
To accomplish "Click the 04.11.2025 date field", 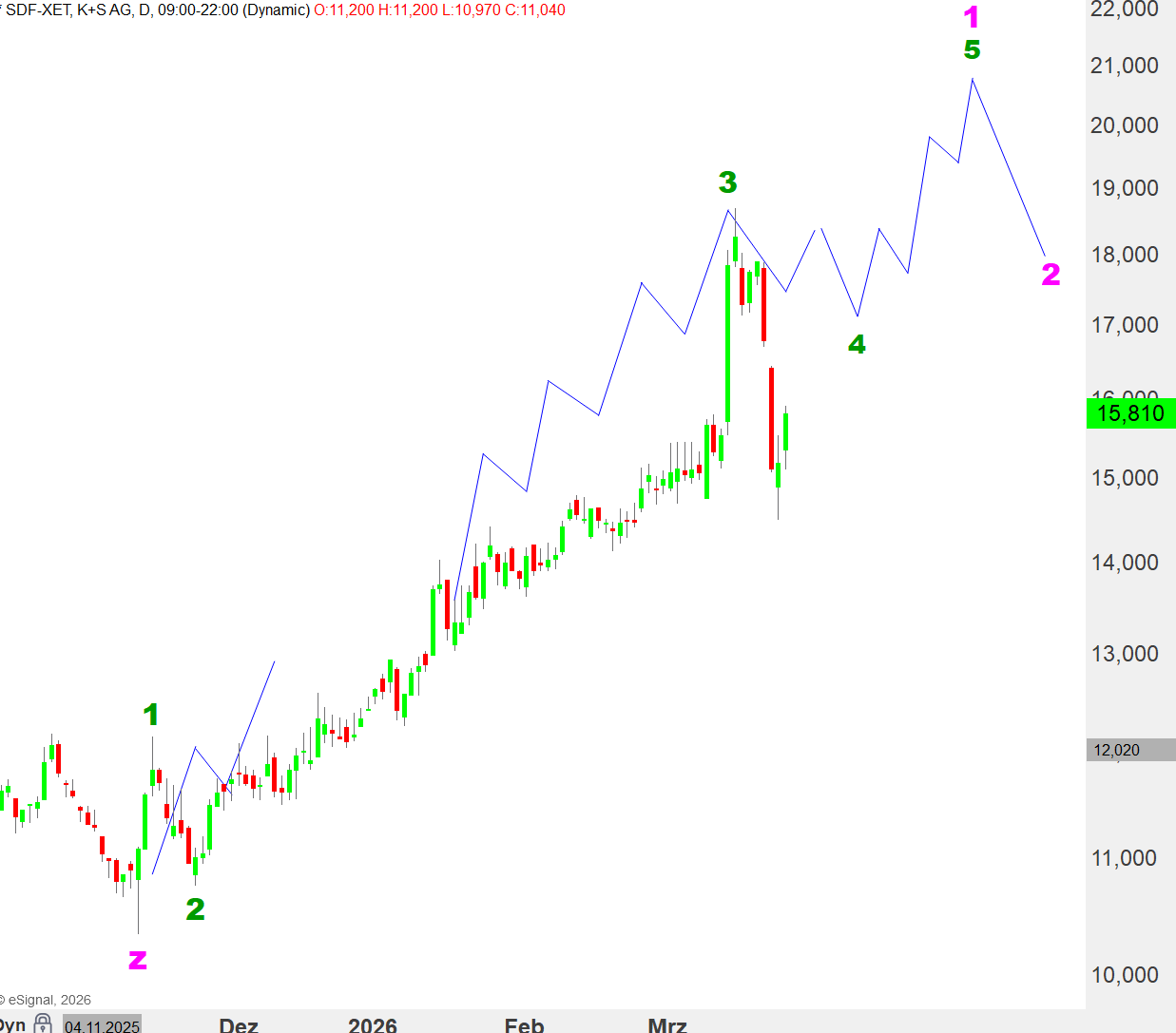I will click(x=102, y=1025).
